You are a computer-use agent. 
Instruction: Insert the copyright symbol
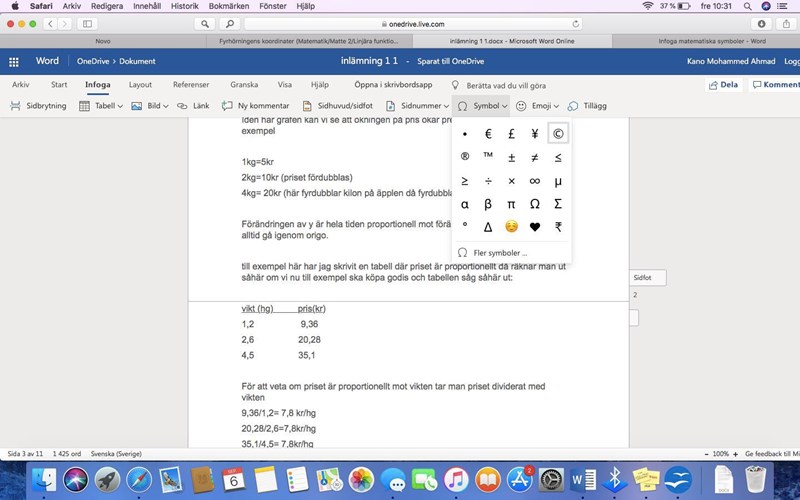tap(558, 134)
